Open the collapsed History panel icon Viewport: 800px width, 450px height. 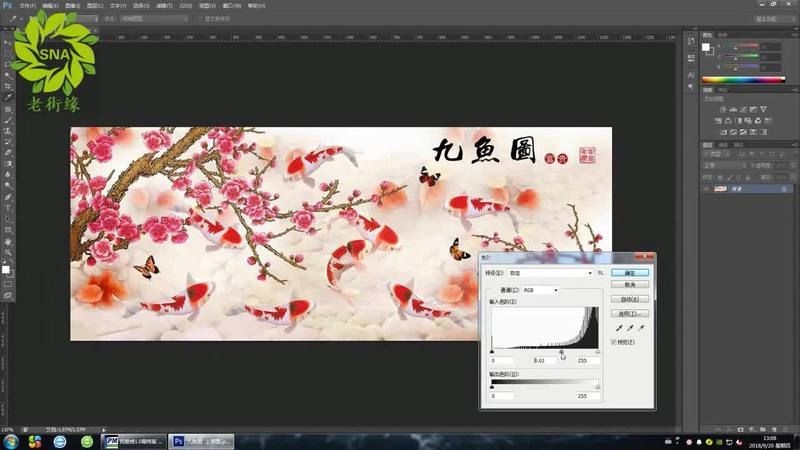pos(691,41)
